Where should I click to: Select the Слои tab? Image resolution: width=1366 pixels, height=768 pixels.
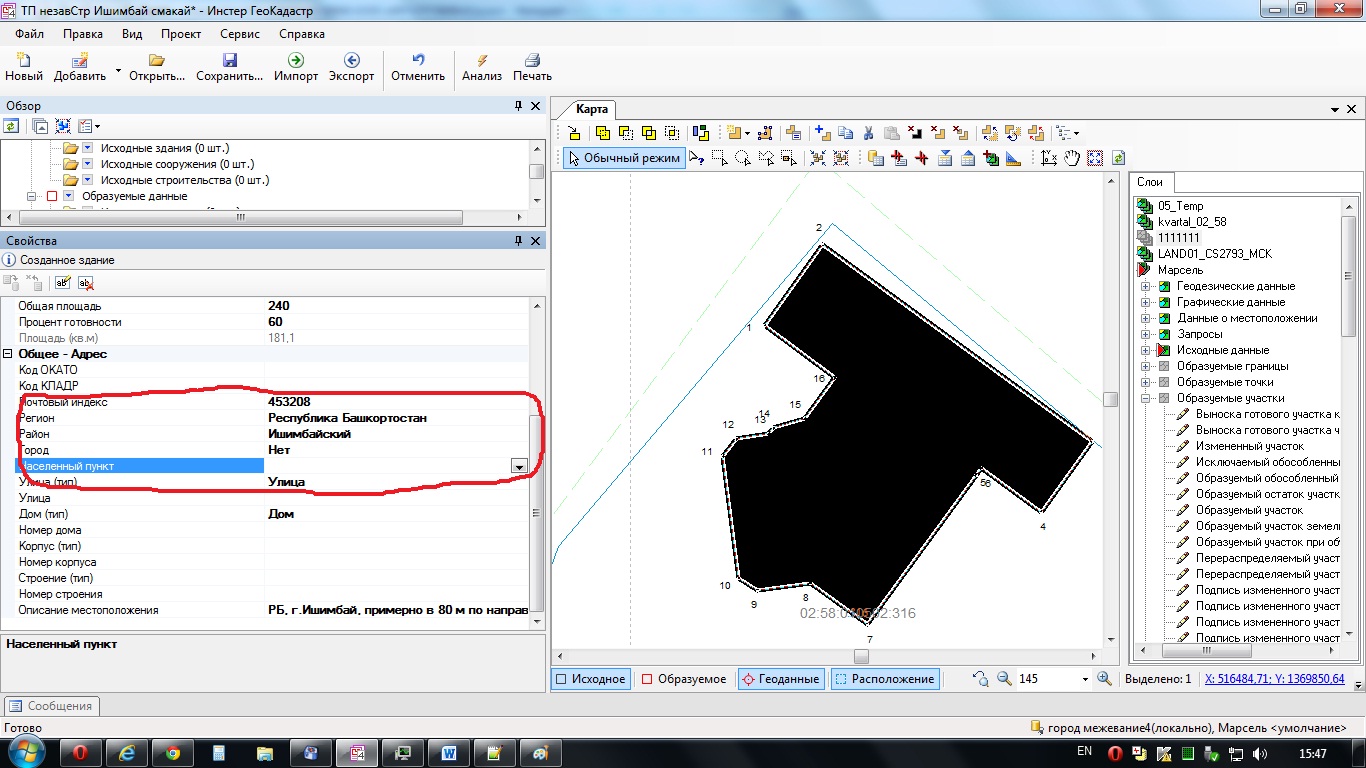point(1150,182)
